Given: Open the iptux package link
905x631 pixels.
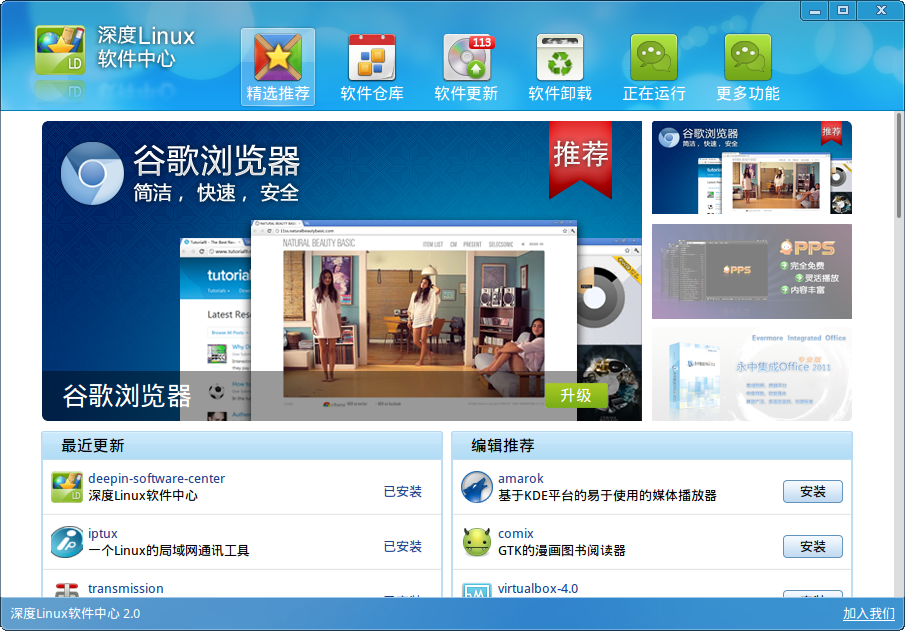Looking at the screenshot, I should [103, 533].
